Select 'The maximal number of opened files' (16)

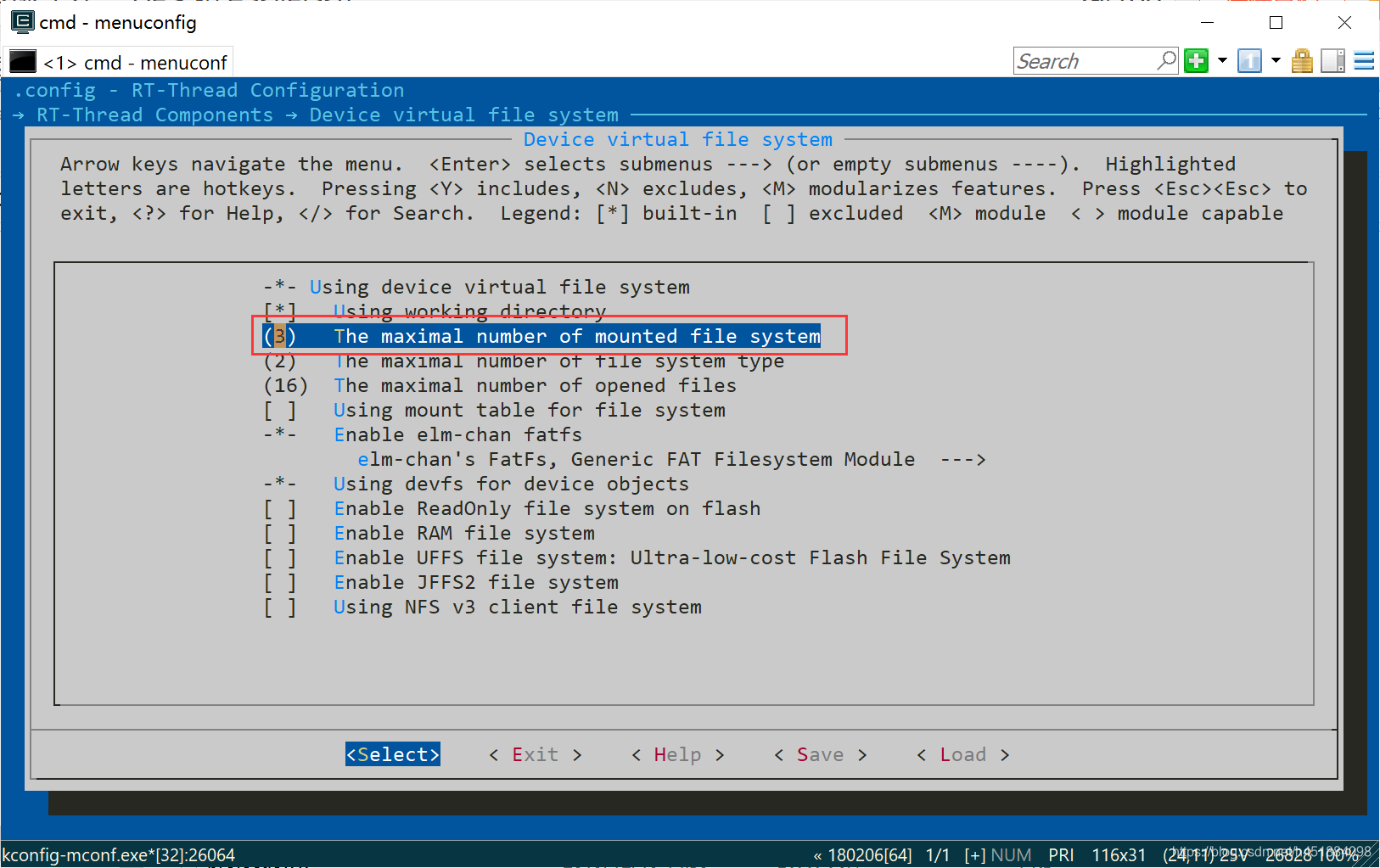tap(500, 385)
